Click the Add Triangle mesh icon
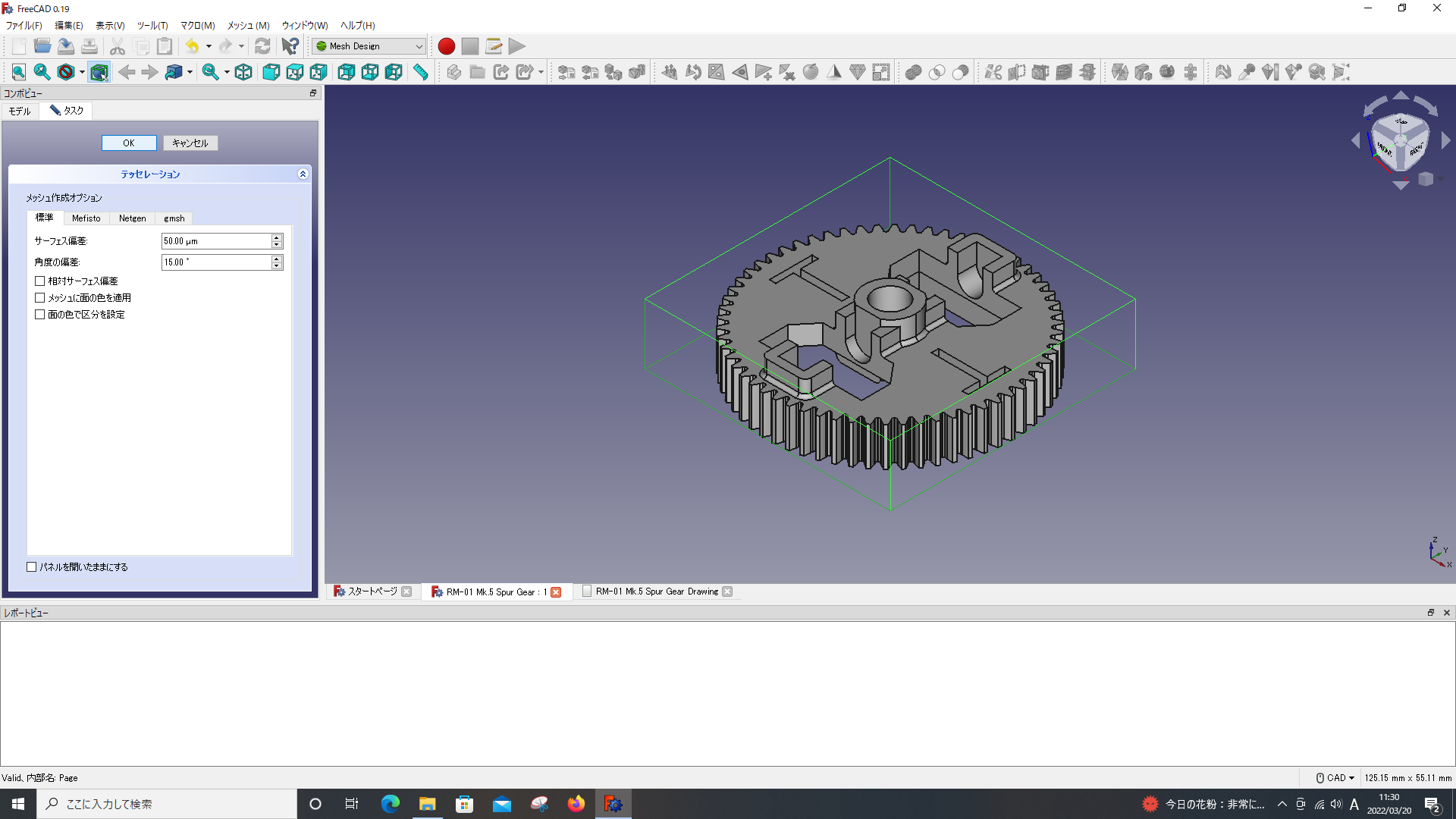Viewport: 1456px width, 819px height. click(x=764, y=72)
